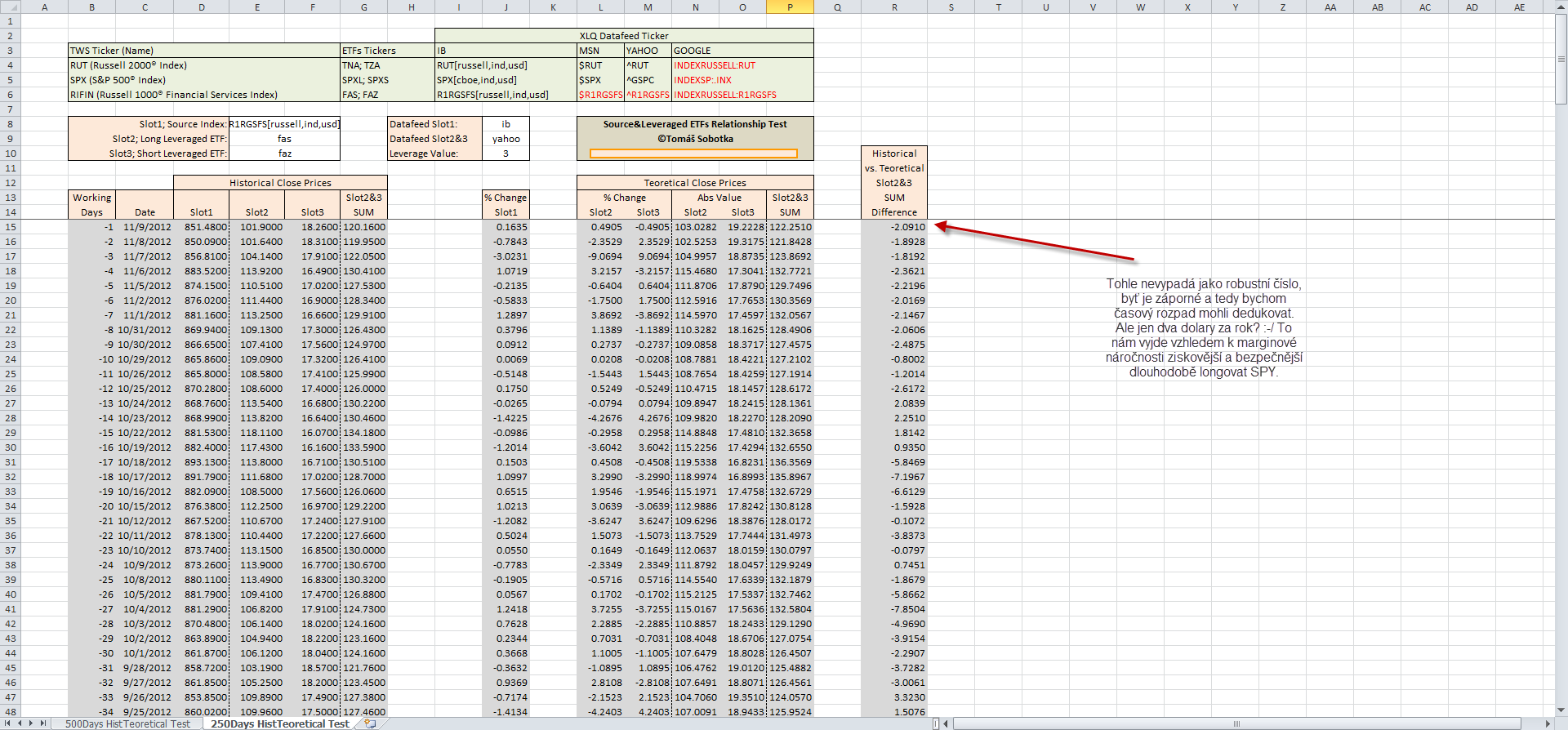Click the Slot1 Source Index value cell

click(284, 124)
